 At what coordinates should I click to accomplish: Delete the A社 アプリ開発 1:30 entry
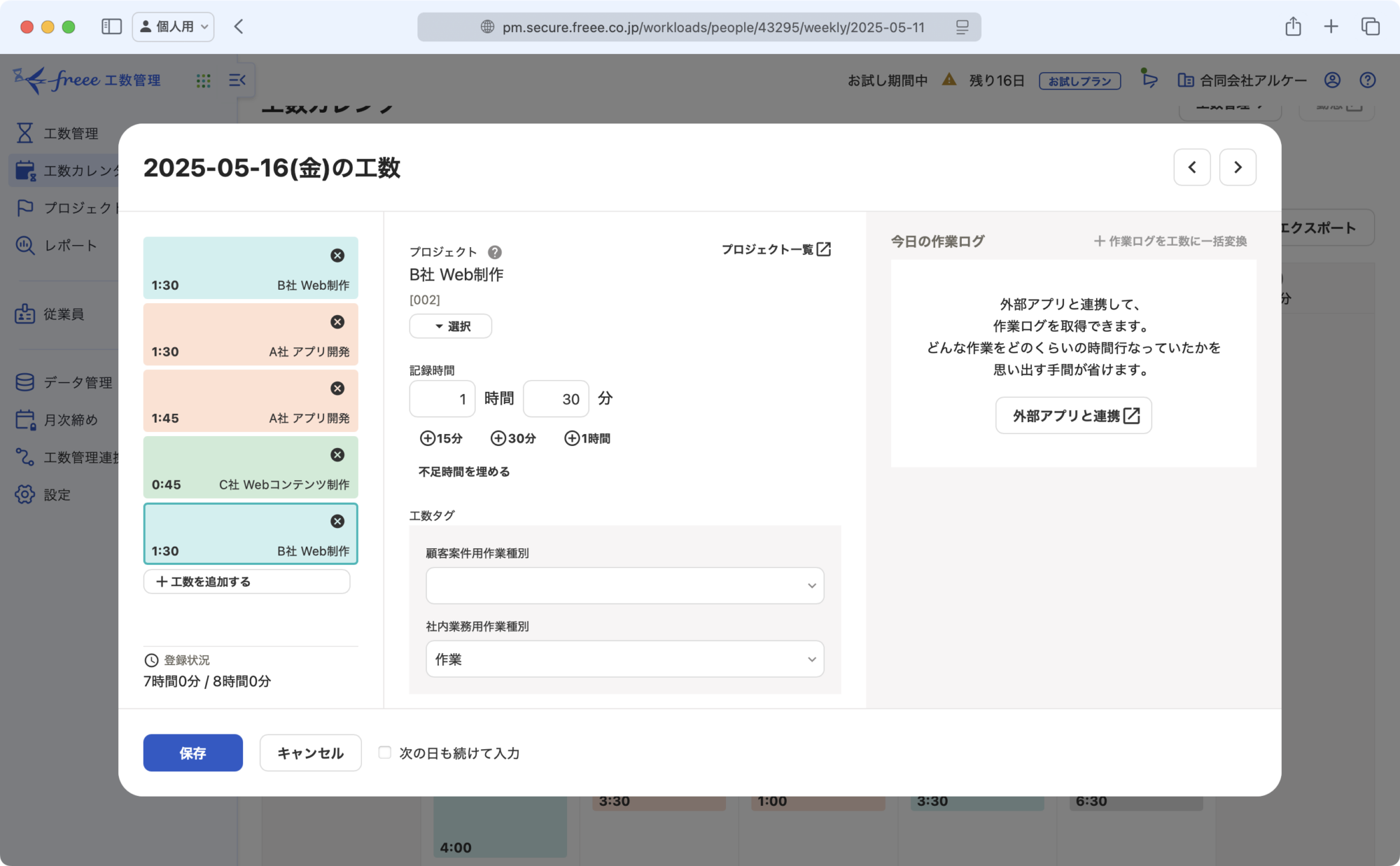click(337, 322)
